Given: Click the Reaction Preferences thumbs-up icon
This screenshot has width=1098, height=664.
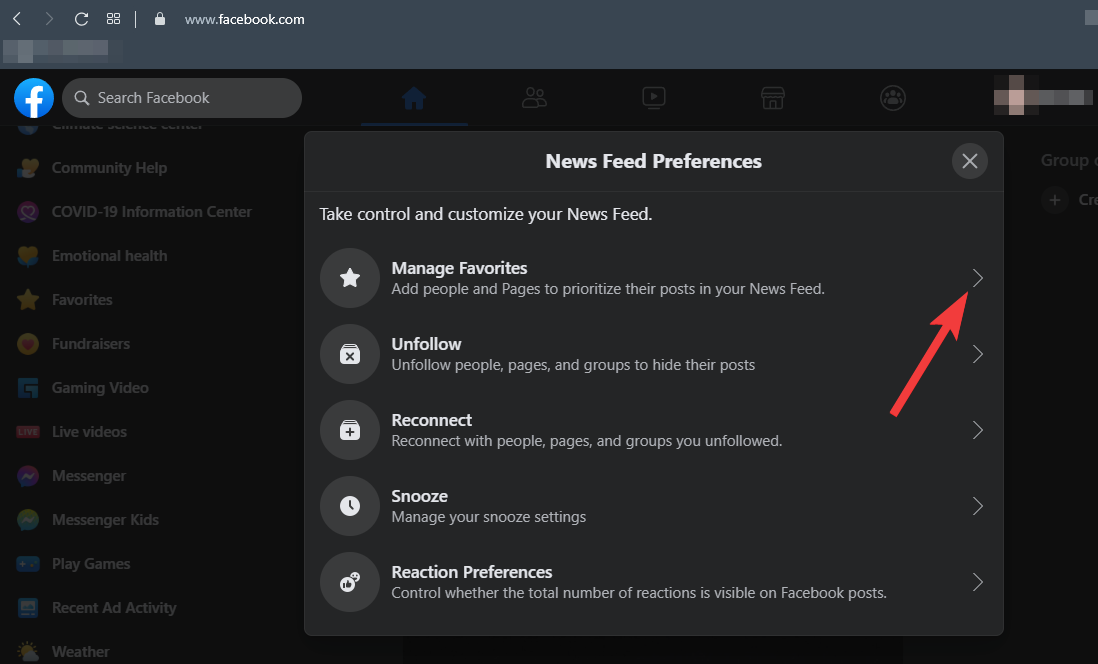Looking at the screenshot, I should click(350, 582).
